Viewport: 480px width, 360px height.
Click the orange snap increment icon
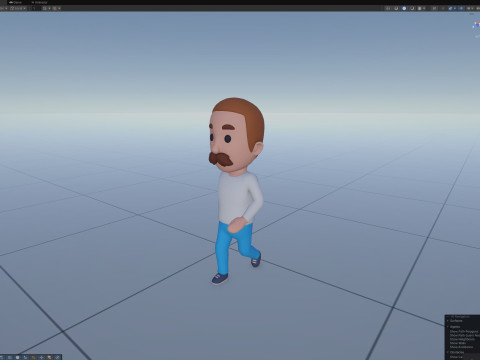[x=55, y=8]
